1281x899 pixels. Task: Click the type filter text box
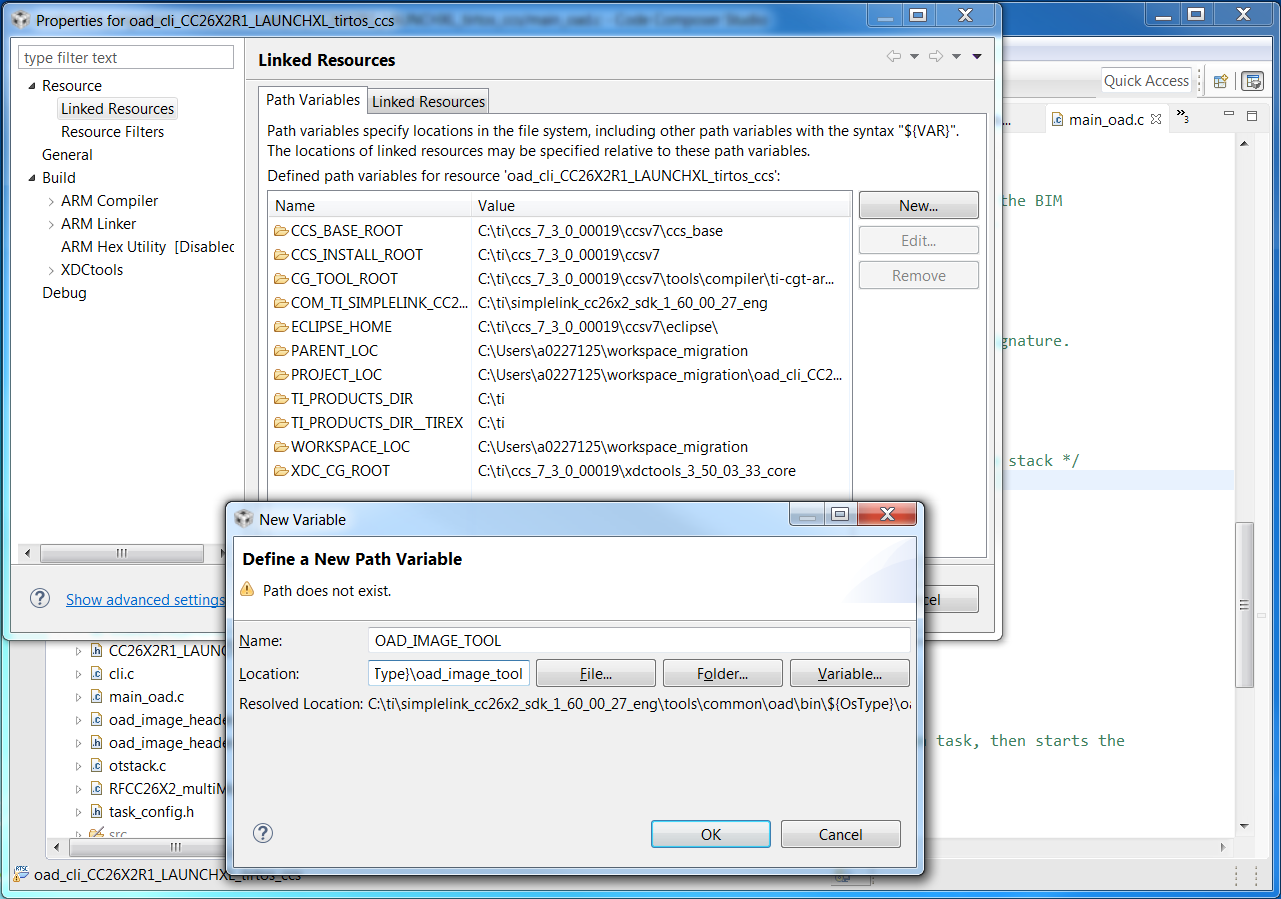126,58
